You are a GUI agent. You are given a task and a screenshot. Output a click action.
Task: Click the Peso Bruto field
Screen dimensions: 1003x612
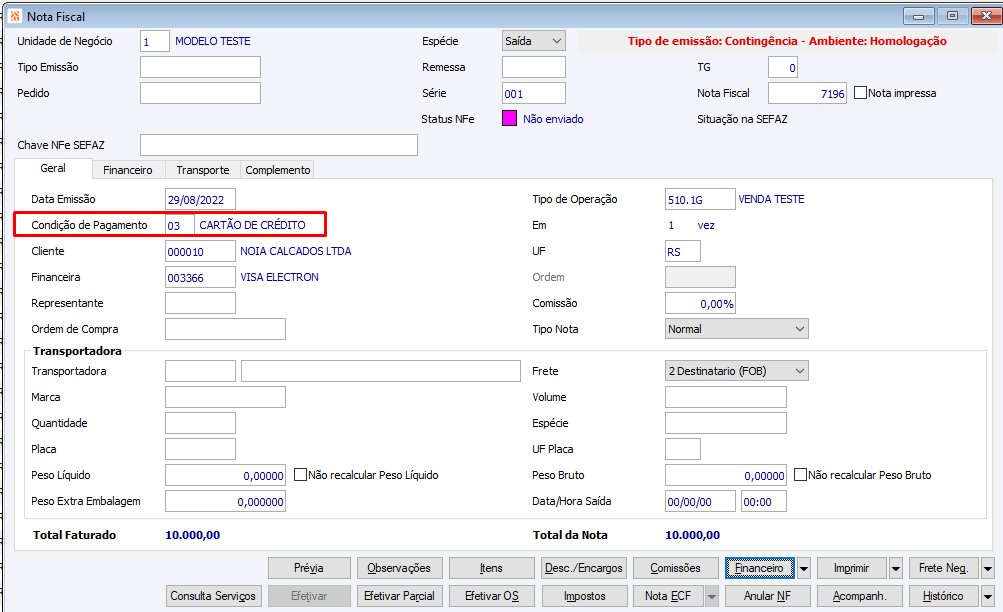(726, 475)
